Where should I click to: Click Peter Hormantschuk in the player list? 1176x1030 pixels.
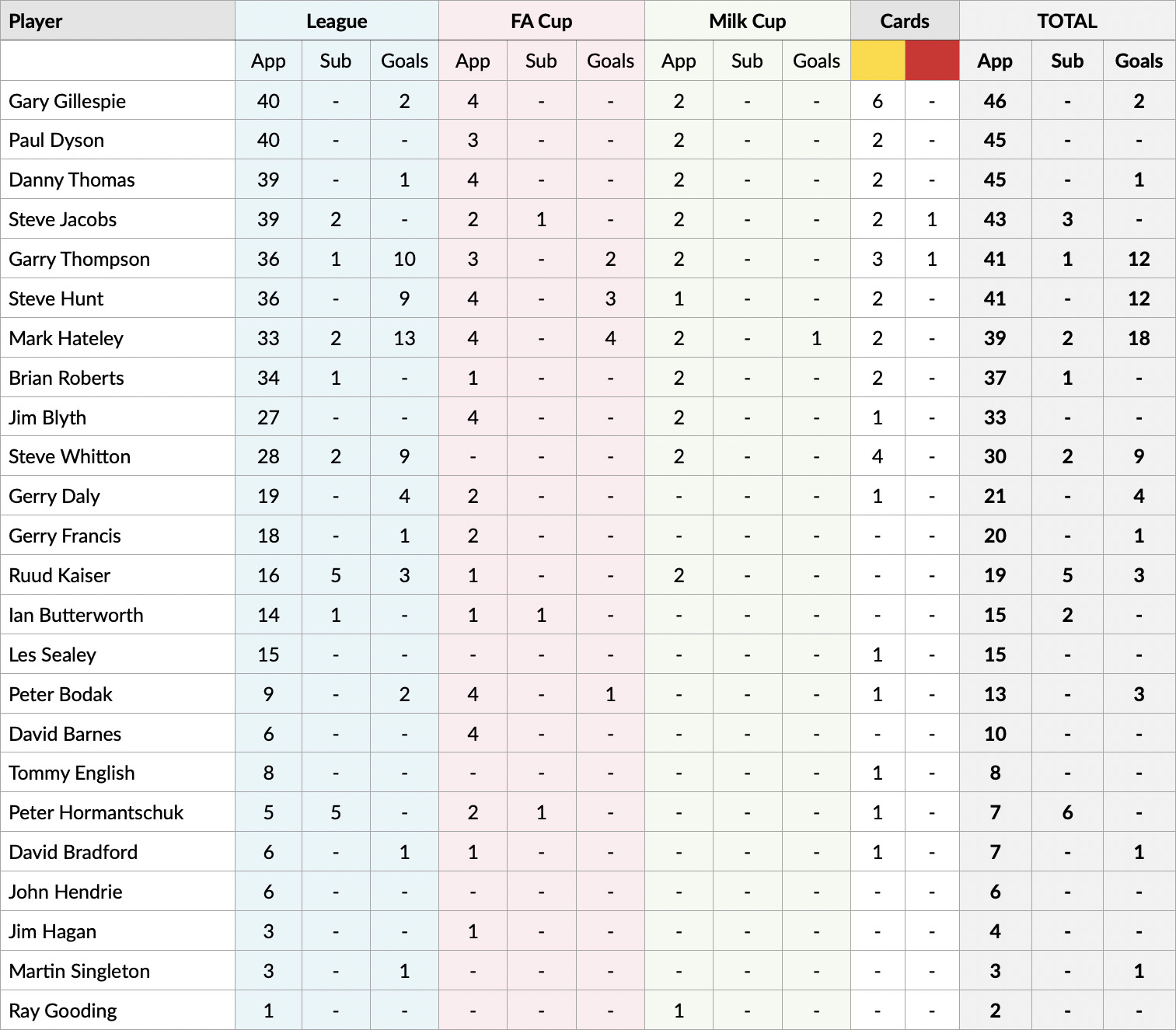(x=96, y=812)
